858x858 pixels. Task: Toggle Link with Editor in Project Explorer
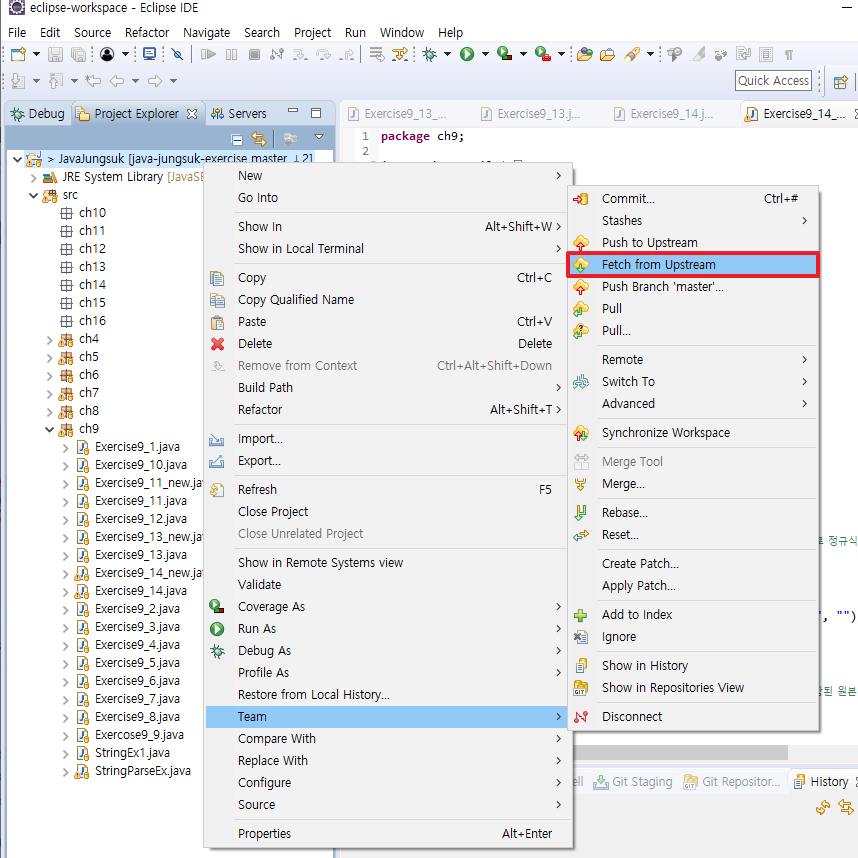259,140
